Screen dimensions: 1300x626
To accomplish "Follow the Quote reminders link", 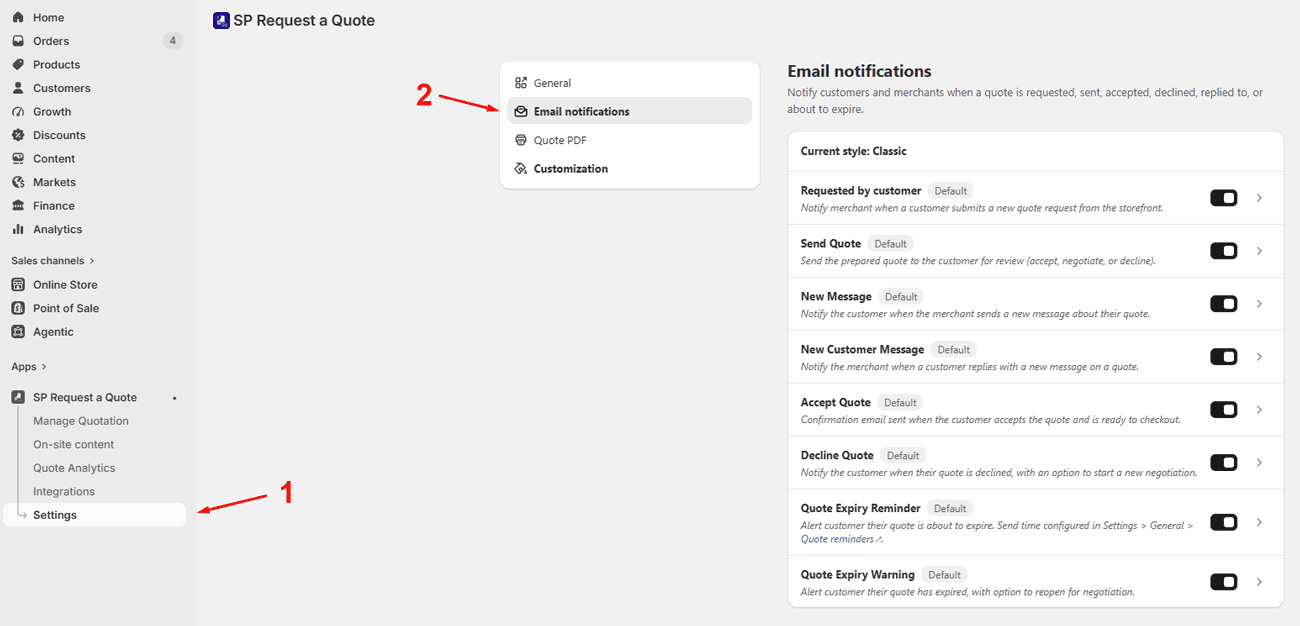I will (842, 539).
